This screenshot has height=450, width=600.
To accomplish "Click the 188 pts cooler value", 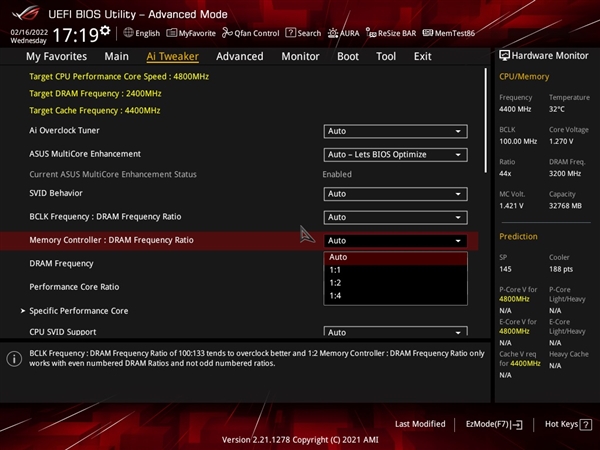I will (x=561, y=269).
